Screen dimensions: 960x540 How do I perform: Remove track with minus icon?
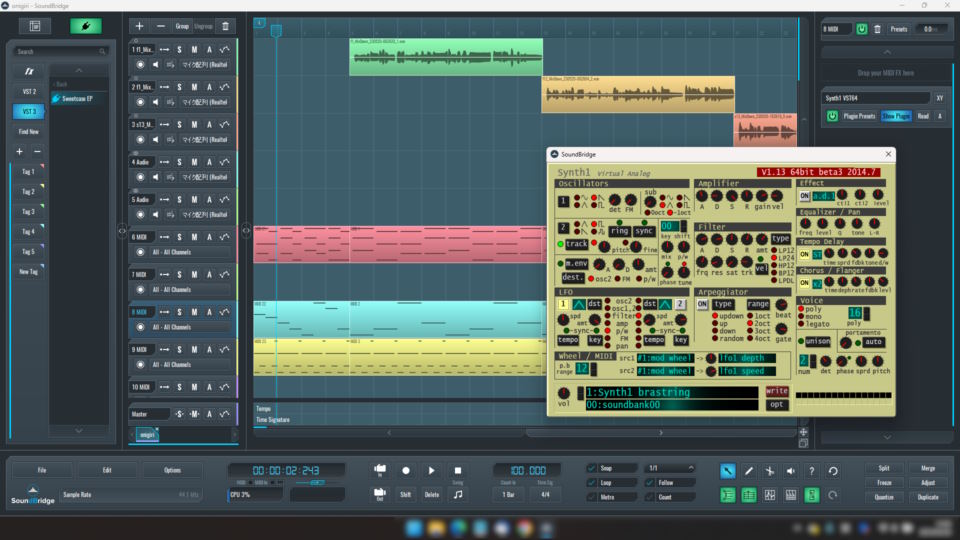pyautogui.click(x=160, y=26)
